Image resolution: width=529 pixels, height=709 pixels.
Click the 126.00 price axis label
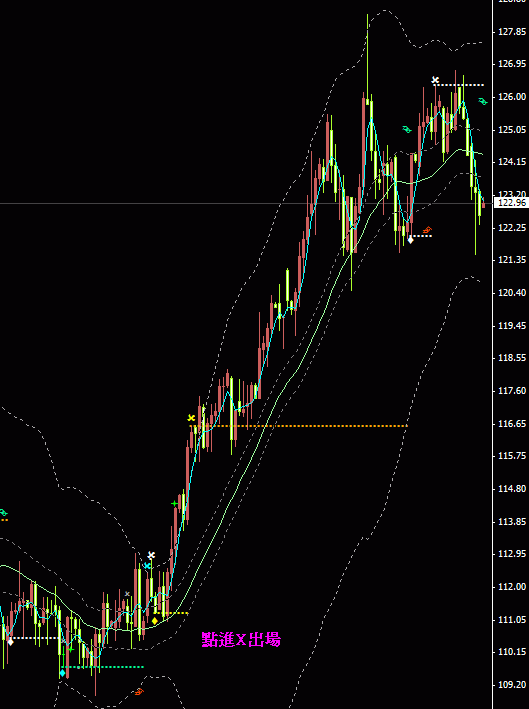click(x=512, y=97)
